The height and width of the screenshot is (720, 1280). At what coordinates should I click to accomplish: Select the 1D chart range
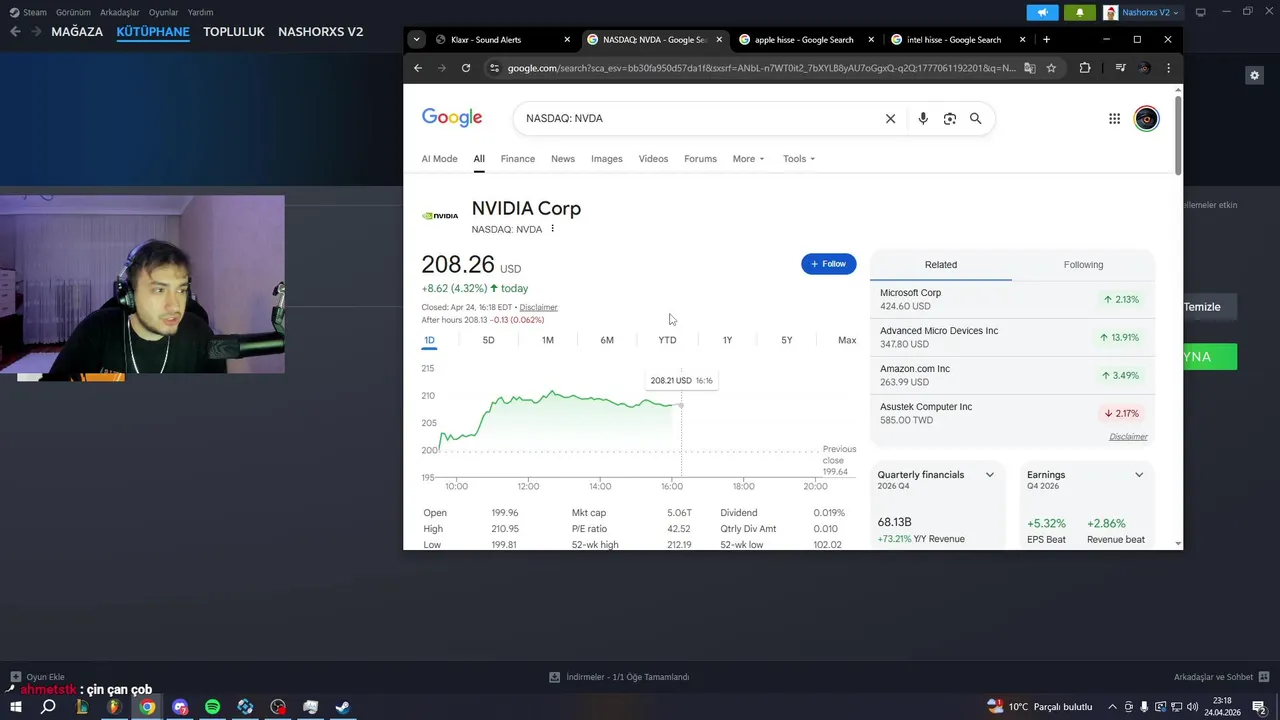coord(429,340)
